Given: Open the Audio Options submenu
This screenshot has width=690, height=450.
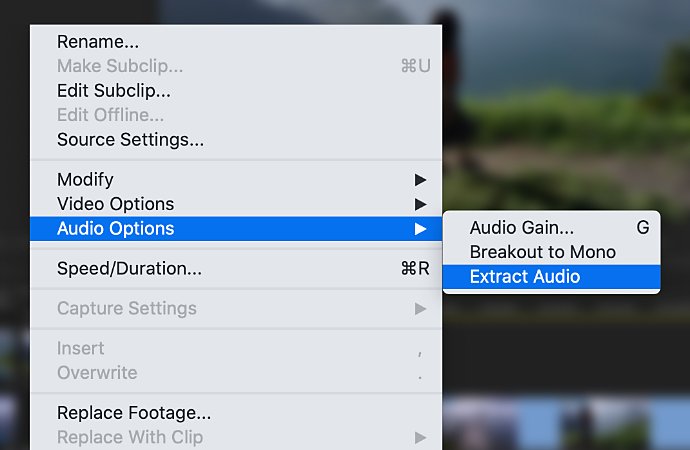Looking at the screenshot, I should [236, 228].
